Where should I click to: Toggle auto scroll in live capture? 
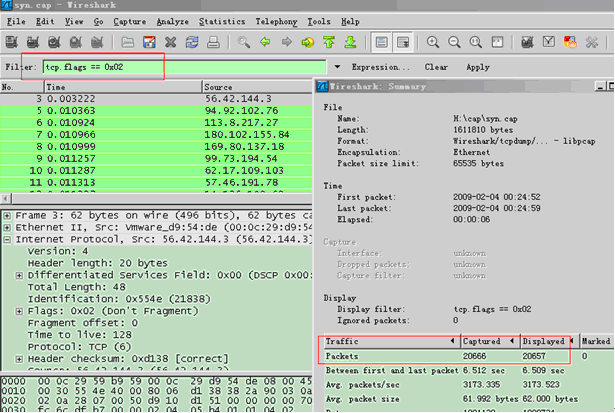tap(403, 42)
